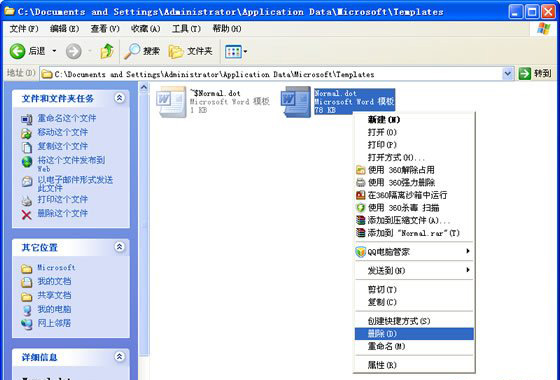Expand 发送到(N) submenu
Image resolution: width=560 pixels, height=380 pixels.
[414, 271]
